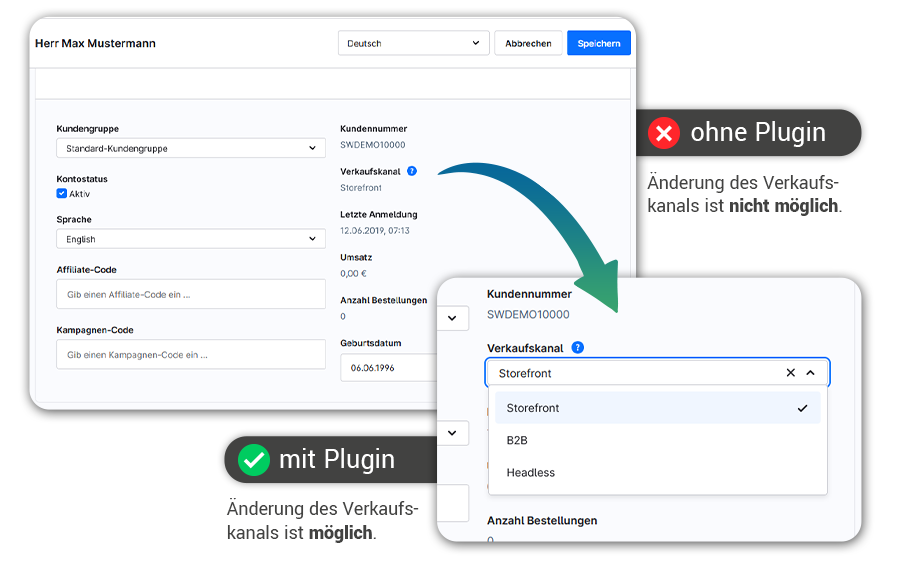Click the Verkaufskanal select field showing Storefront
The height and width of the screenshot is (562, 900).
630,373
